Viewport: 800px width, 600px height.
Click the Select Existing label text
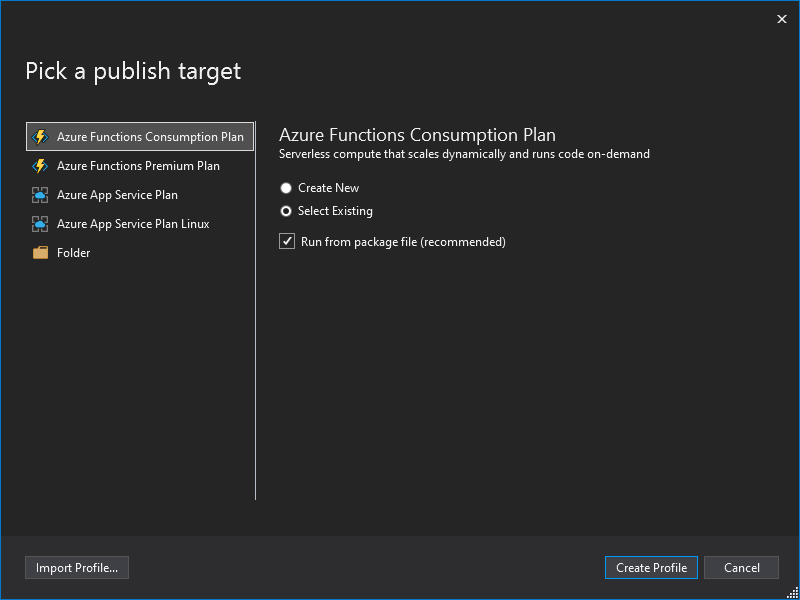click(335, 211)
